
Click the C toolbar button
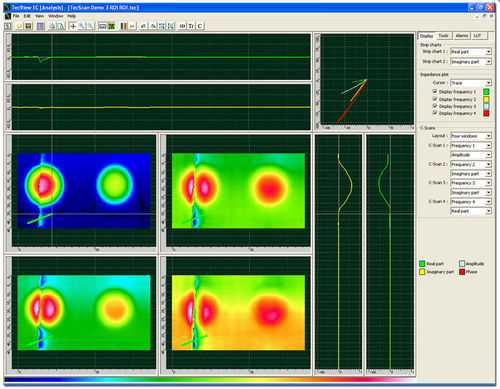[x=200, y=26]
